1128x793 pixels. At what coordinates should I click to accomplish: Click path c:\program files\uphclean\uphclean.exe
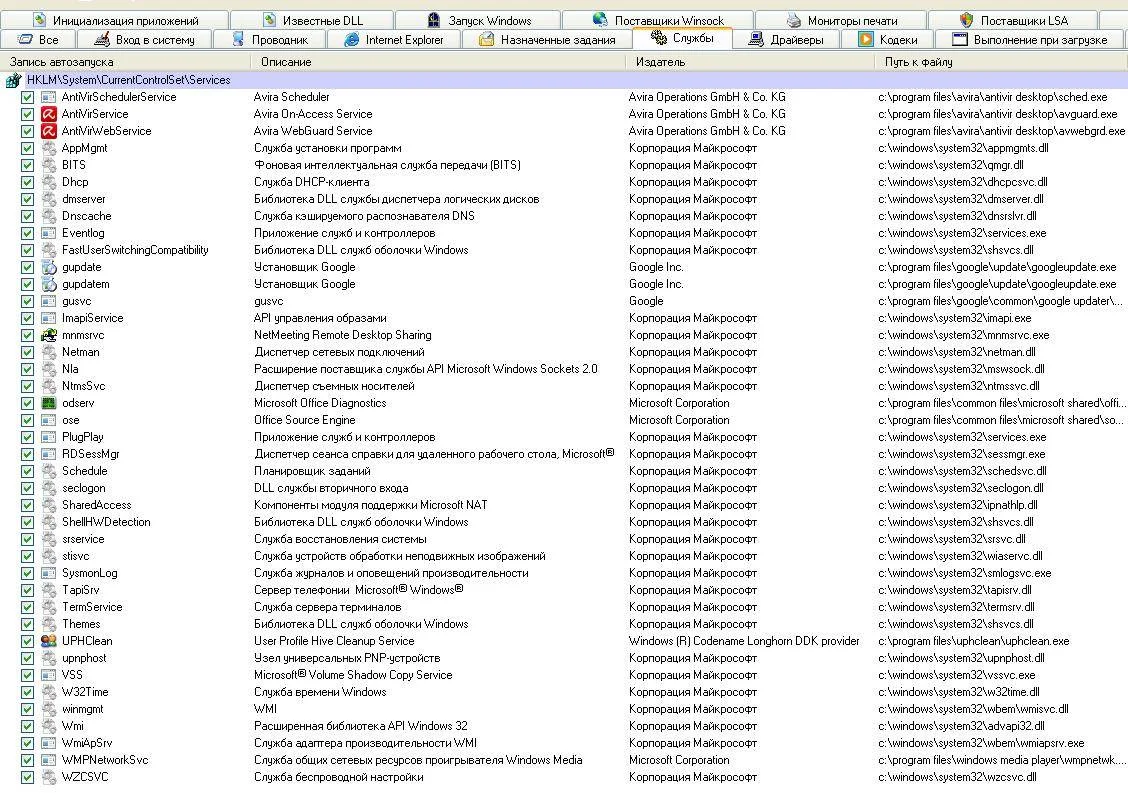[x=973, y=640]
